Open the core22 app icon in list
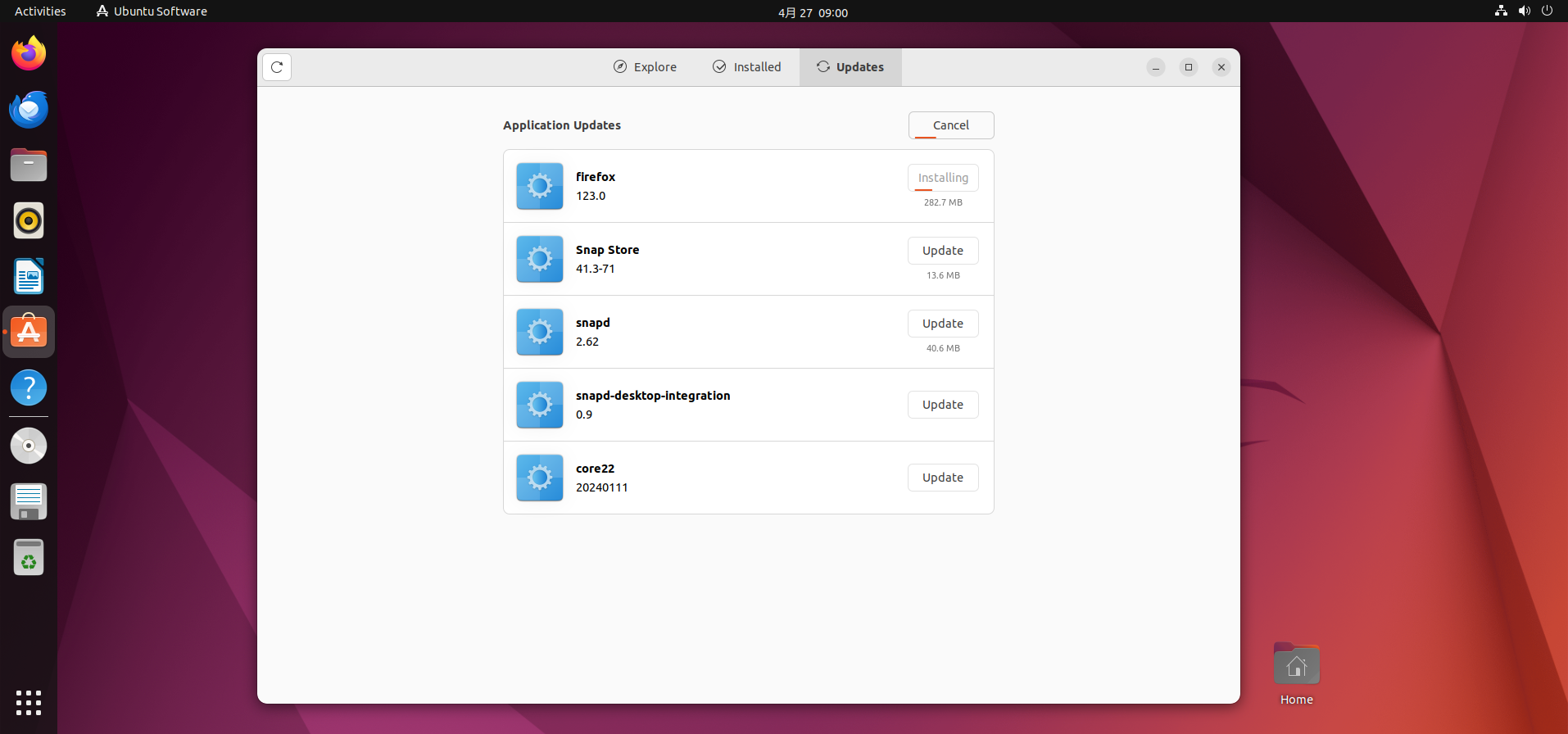The width and height of the screenshot is (1568, 734). (540, 478)
